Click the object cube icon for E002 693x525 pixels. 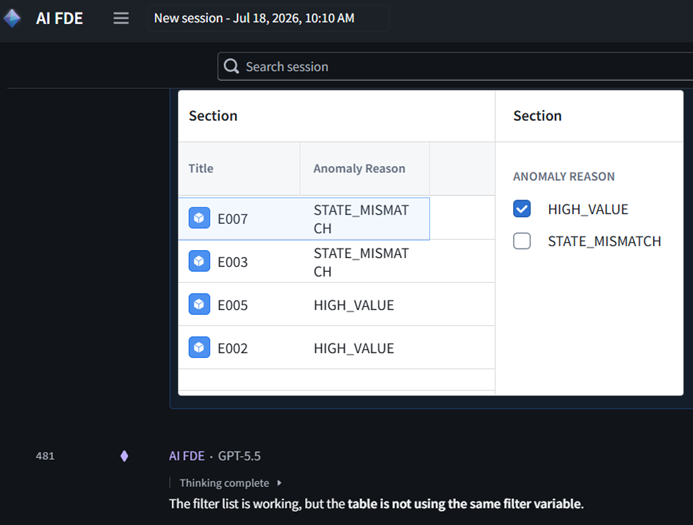(x=199, y=347)
